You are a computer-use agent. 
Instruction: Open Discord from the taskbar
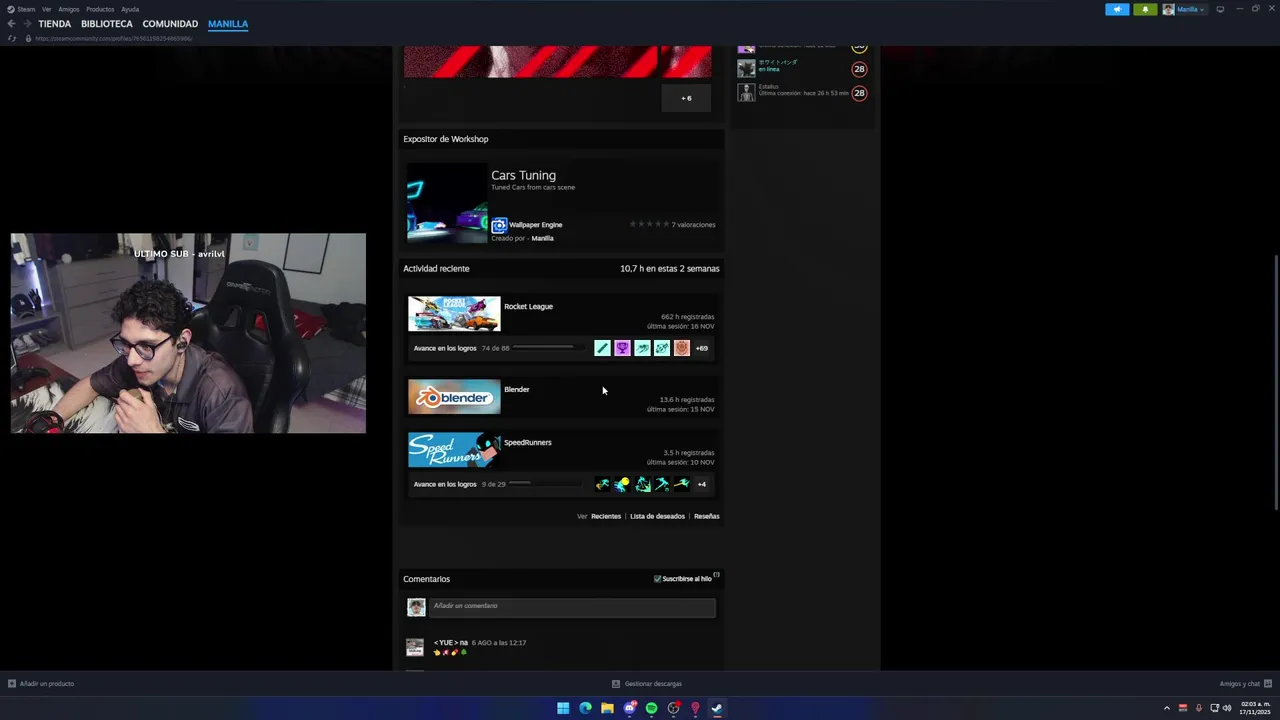(x=629, y=708)
